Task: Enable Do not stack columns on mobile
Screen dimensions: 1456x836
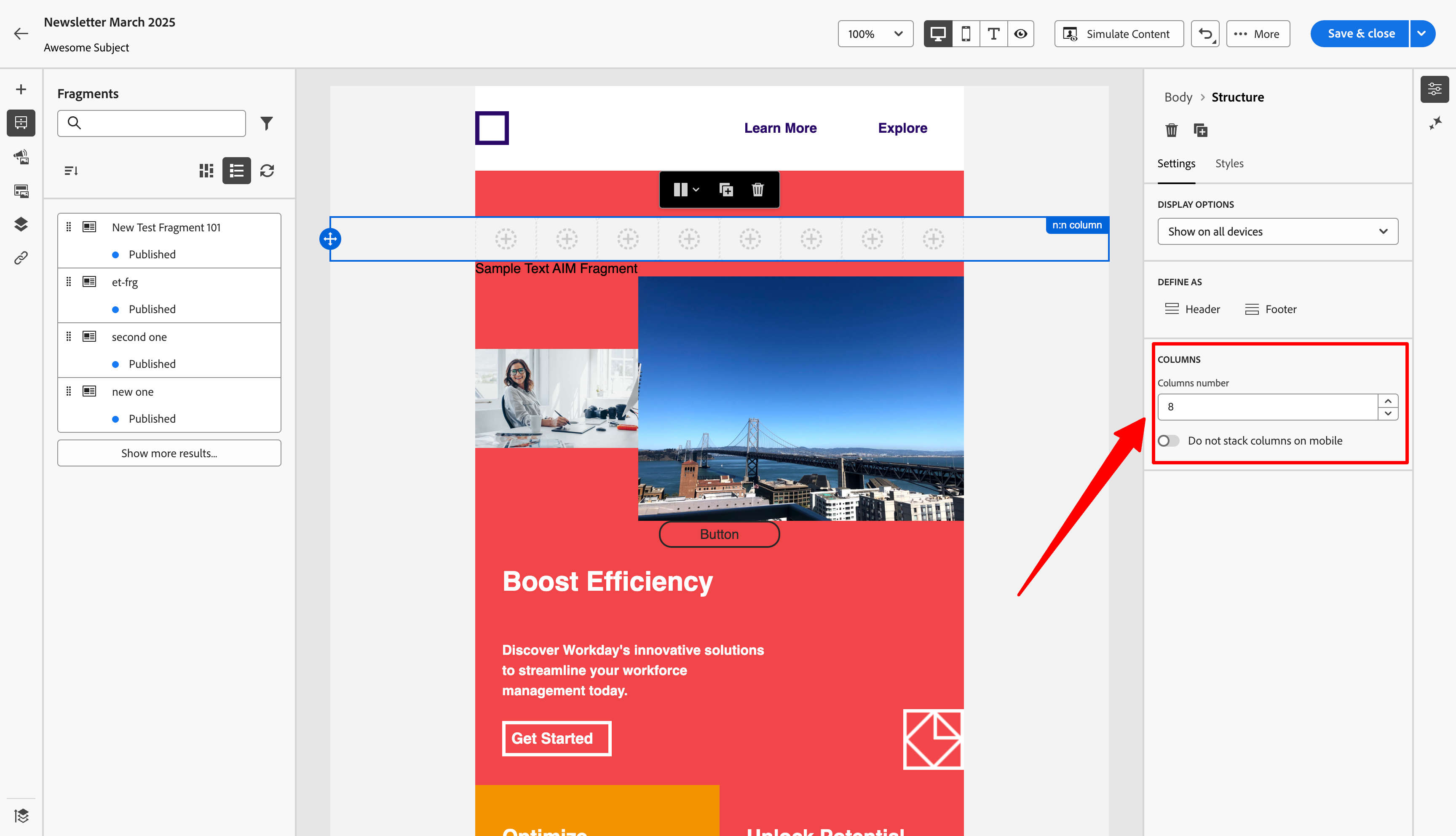Action: click(1168, 440)
